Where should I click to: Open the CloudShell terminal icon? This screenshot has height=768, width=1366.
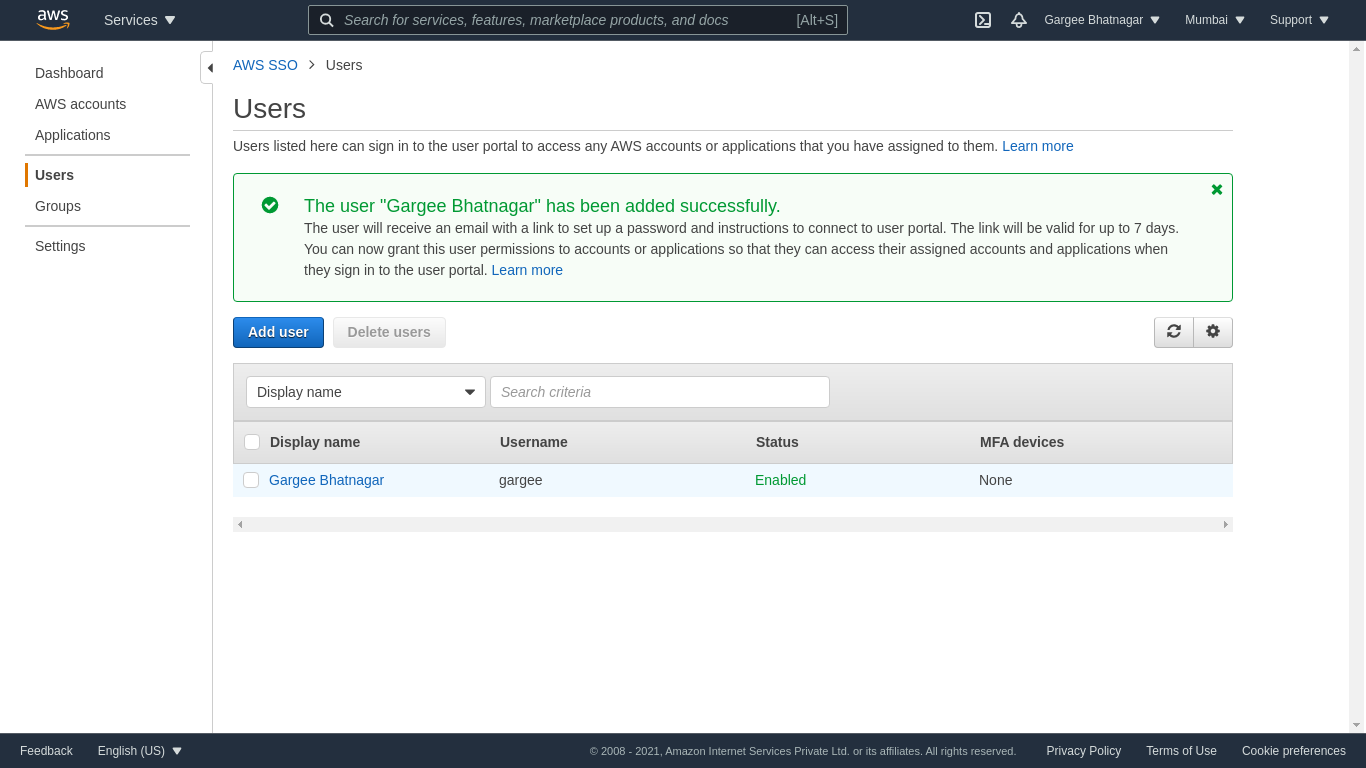click(x=983, y=20)
